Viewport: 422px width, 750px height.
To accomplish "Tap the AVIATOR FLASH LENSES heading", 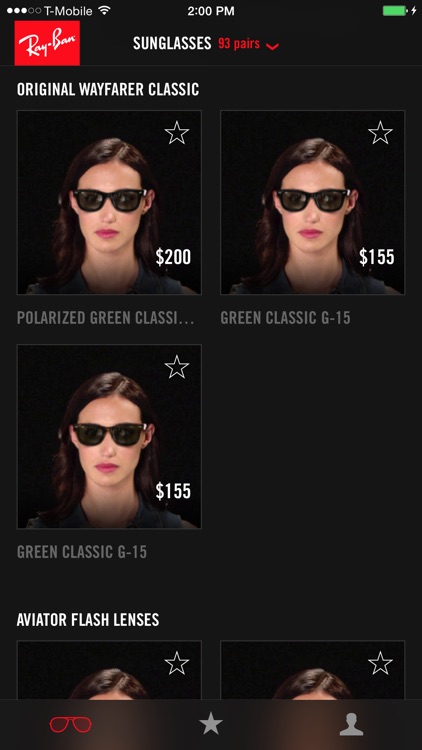I will (88, 620).
